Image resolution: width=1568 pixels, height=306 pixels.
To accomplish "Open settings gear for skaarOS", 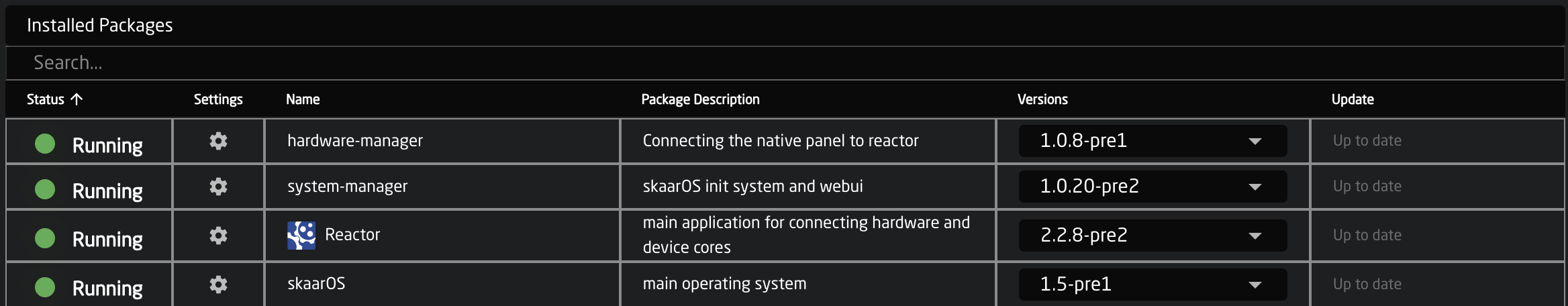I will [218, 285].
